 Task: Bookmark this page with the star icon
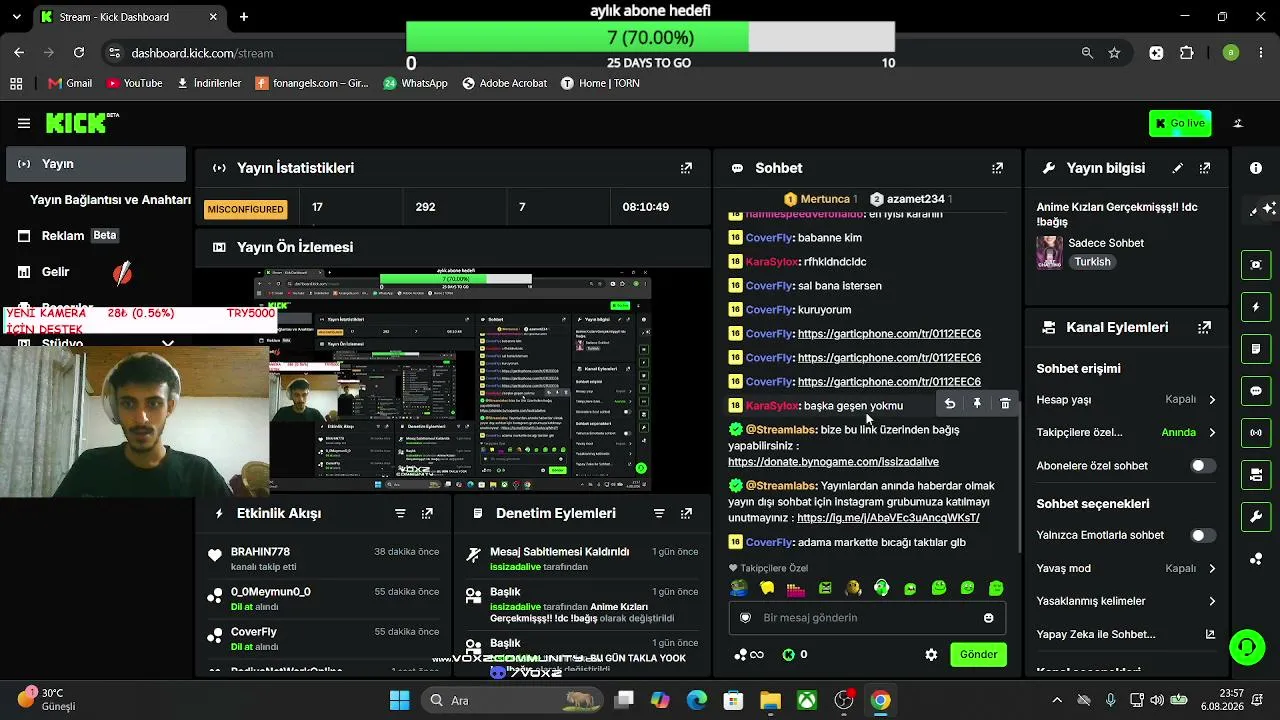tap(1114, 53)
